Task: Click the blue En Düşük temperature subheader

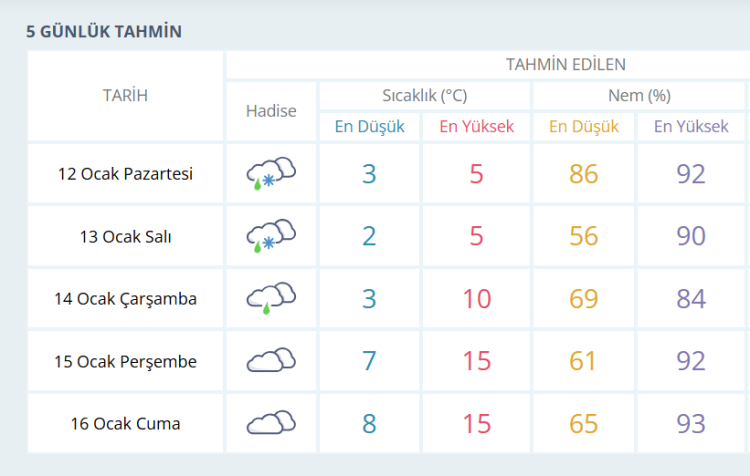Action: tap(369, 126)
